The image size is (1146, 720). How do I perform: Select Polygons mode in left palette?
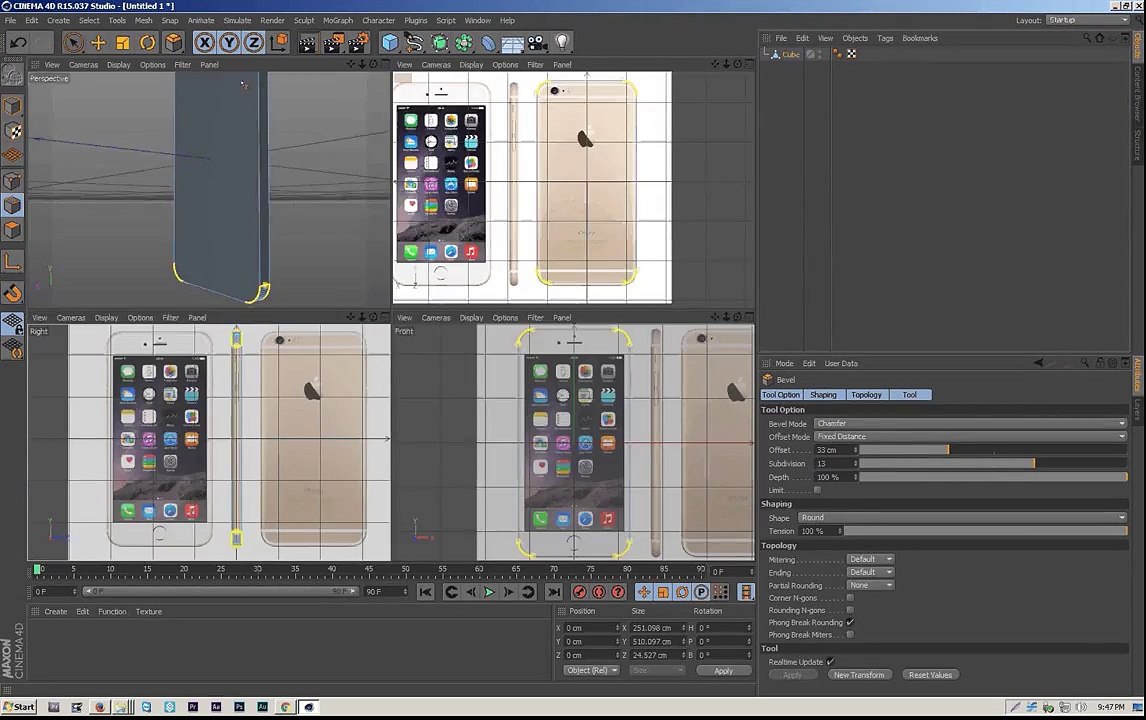point(12,230)
